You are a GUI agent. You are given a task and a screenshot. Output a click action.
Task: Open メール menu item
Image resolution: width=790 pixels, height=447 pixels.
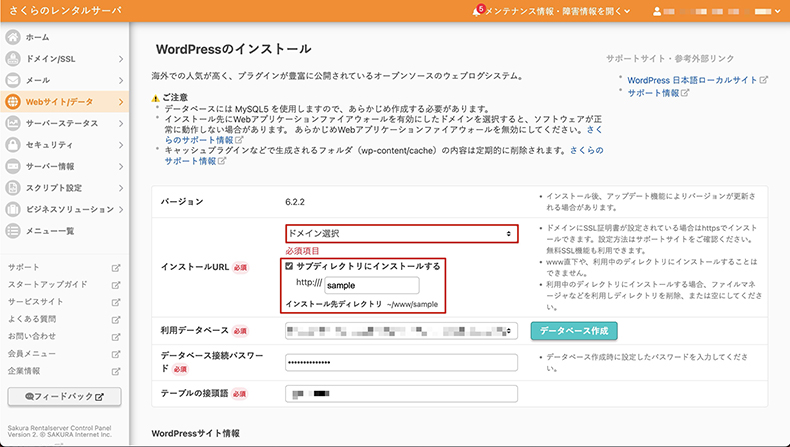[x=64, y=80]
